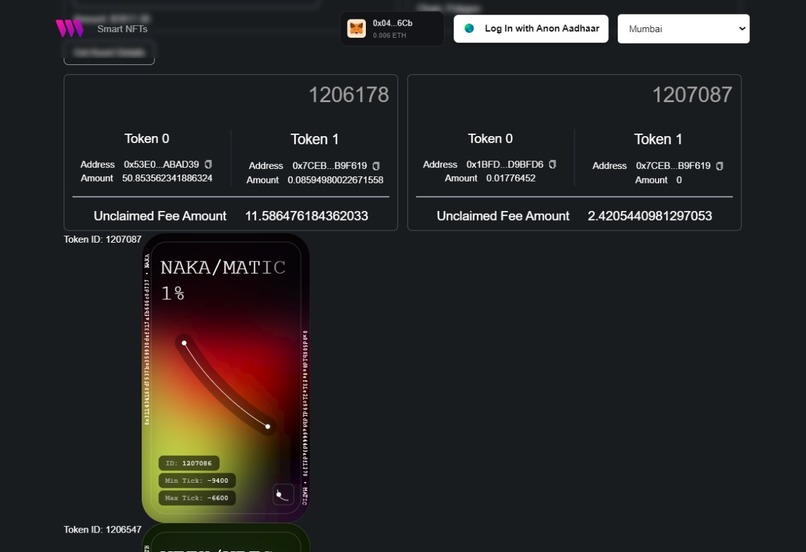Click the 1% fee tier text
The image size is (806, 552).
coord(173,293)
